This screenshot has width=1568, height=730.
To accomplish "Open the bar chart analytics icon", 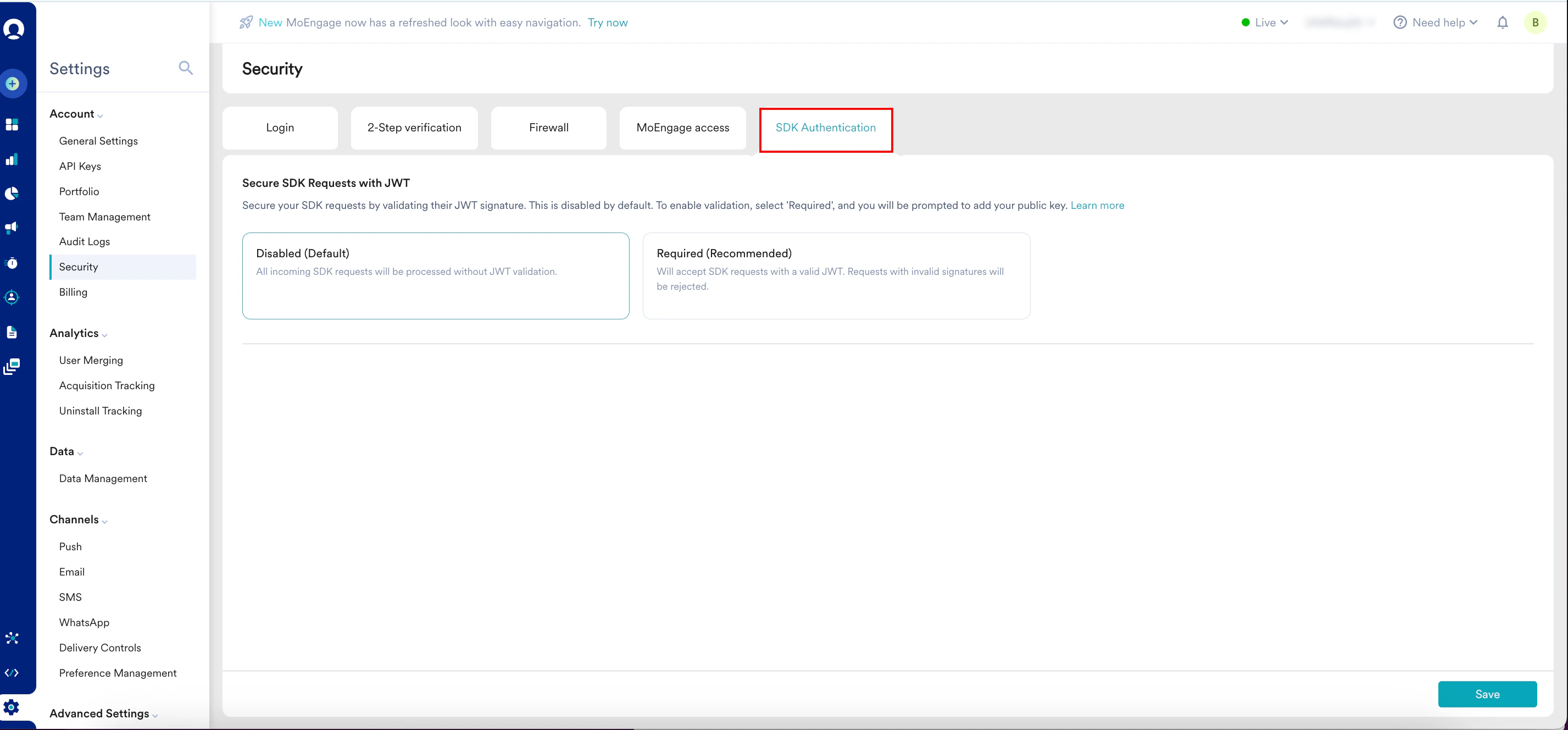I will point(12,159).
